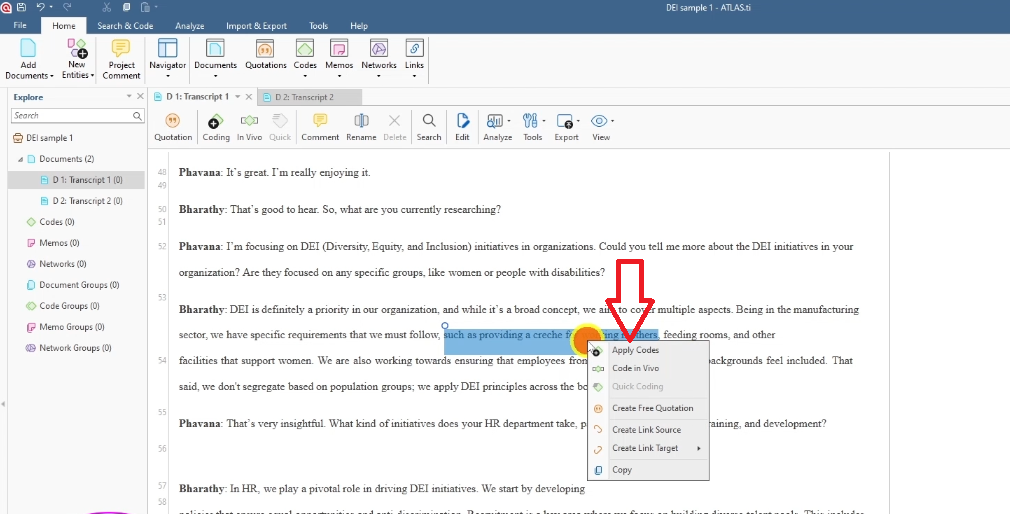Click in the Explore search field

[71, 116]
